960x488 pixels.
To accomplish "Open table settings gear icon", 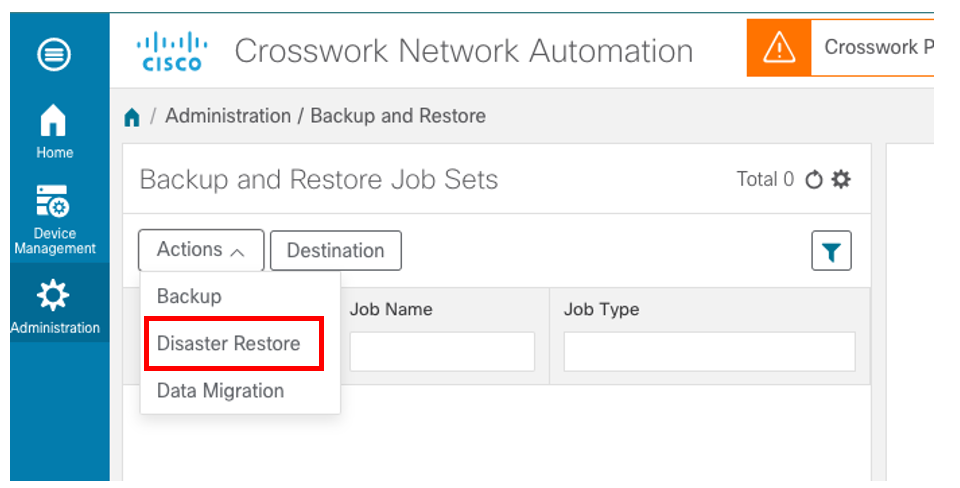I will click(x=841, y=179).
